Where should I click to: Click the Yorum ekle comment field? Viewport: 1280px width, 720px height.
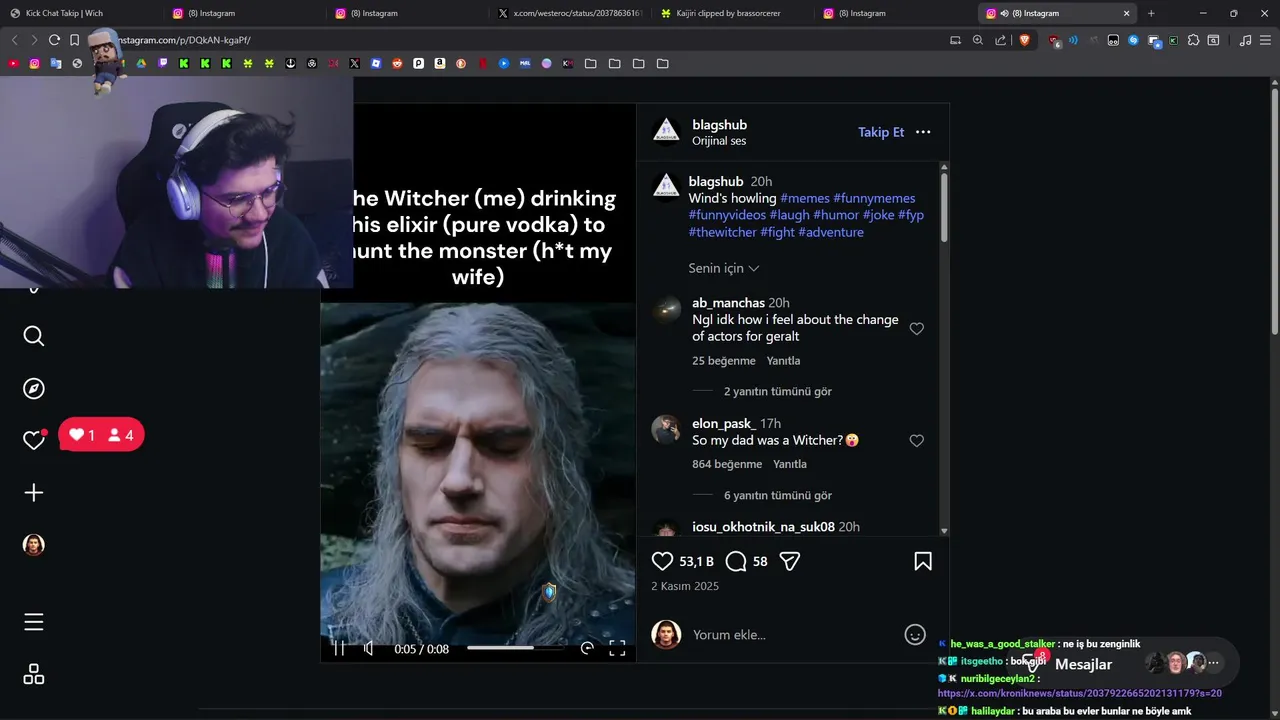click(790, 635)
